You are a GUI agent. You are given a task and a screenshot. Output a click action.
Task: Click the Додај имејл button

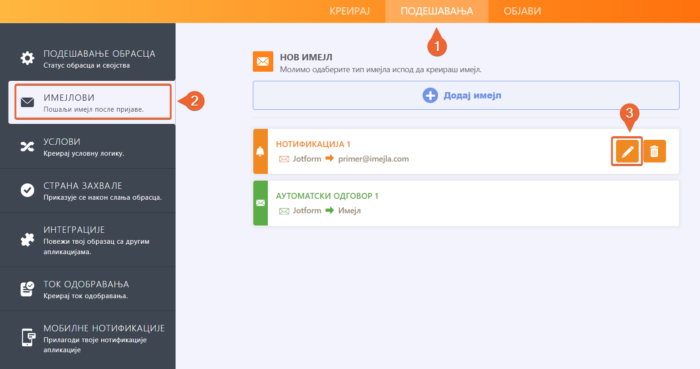[x=466, y=95]
